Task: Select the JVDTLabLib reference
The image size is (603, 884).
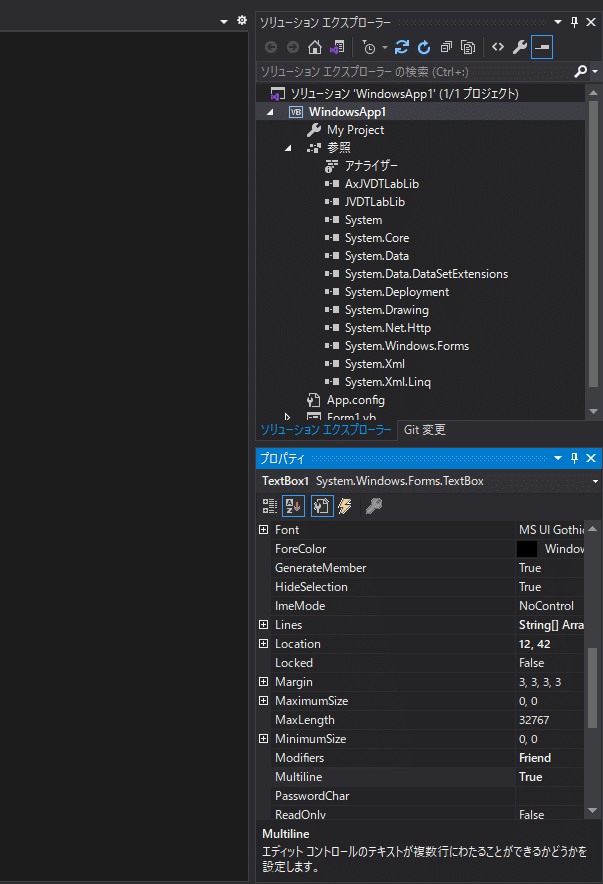Action: point(374,202)
